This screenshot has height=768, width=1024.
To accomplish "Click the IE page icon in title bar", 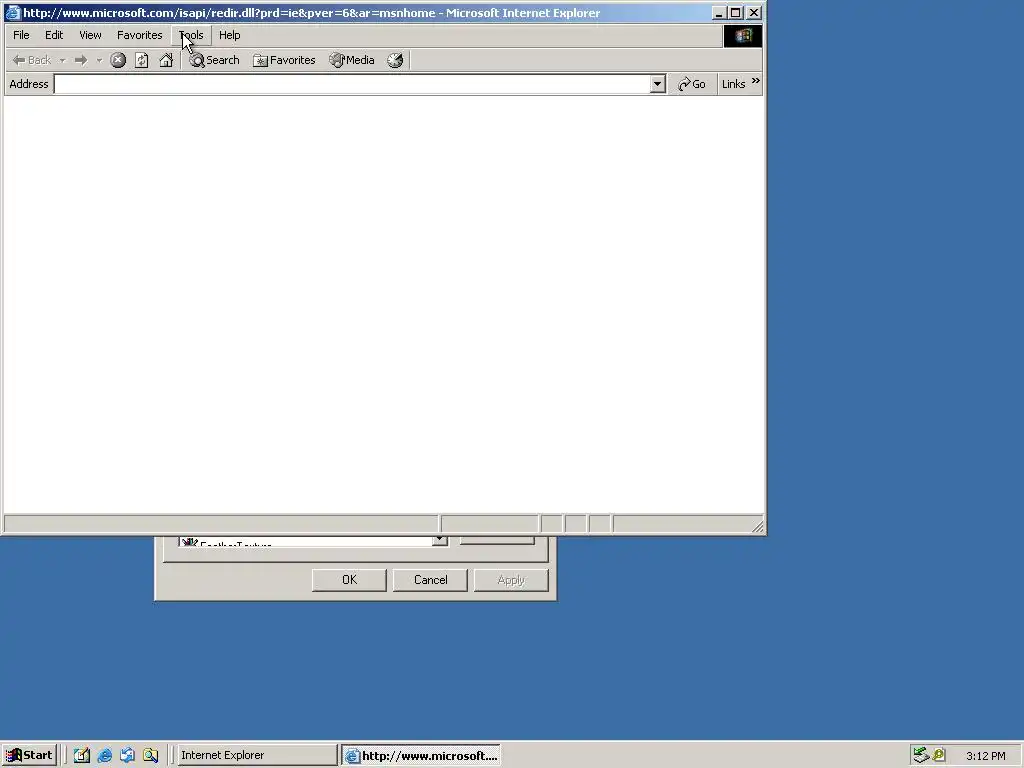I will 12,12.
